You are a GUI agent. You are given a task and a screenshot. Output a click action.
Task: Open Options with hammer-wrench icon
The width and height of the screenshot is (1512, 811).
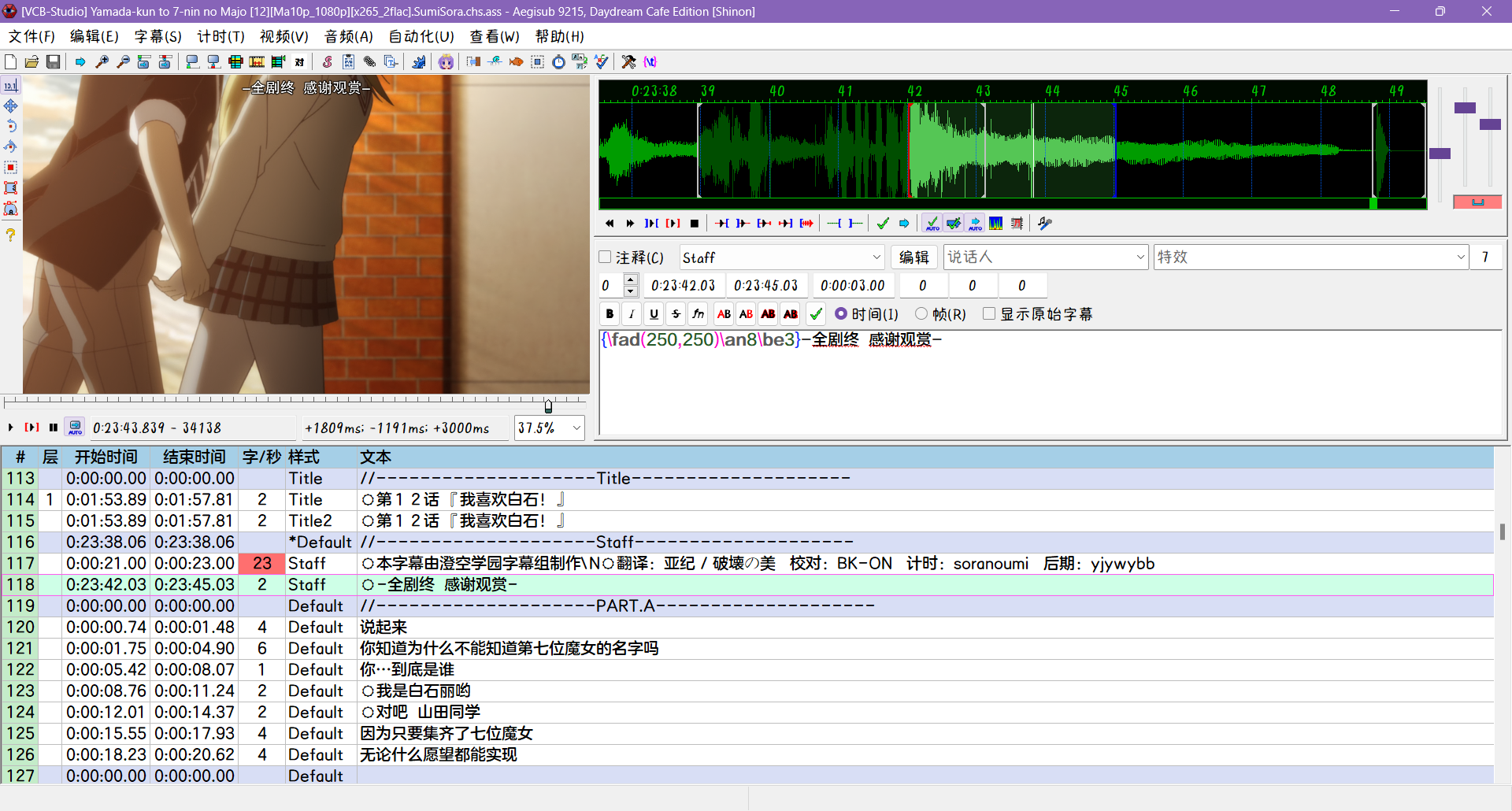[628, 62]
